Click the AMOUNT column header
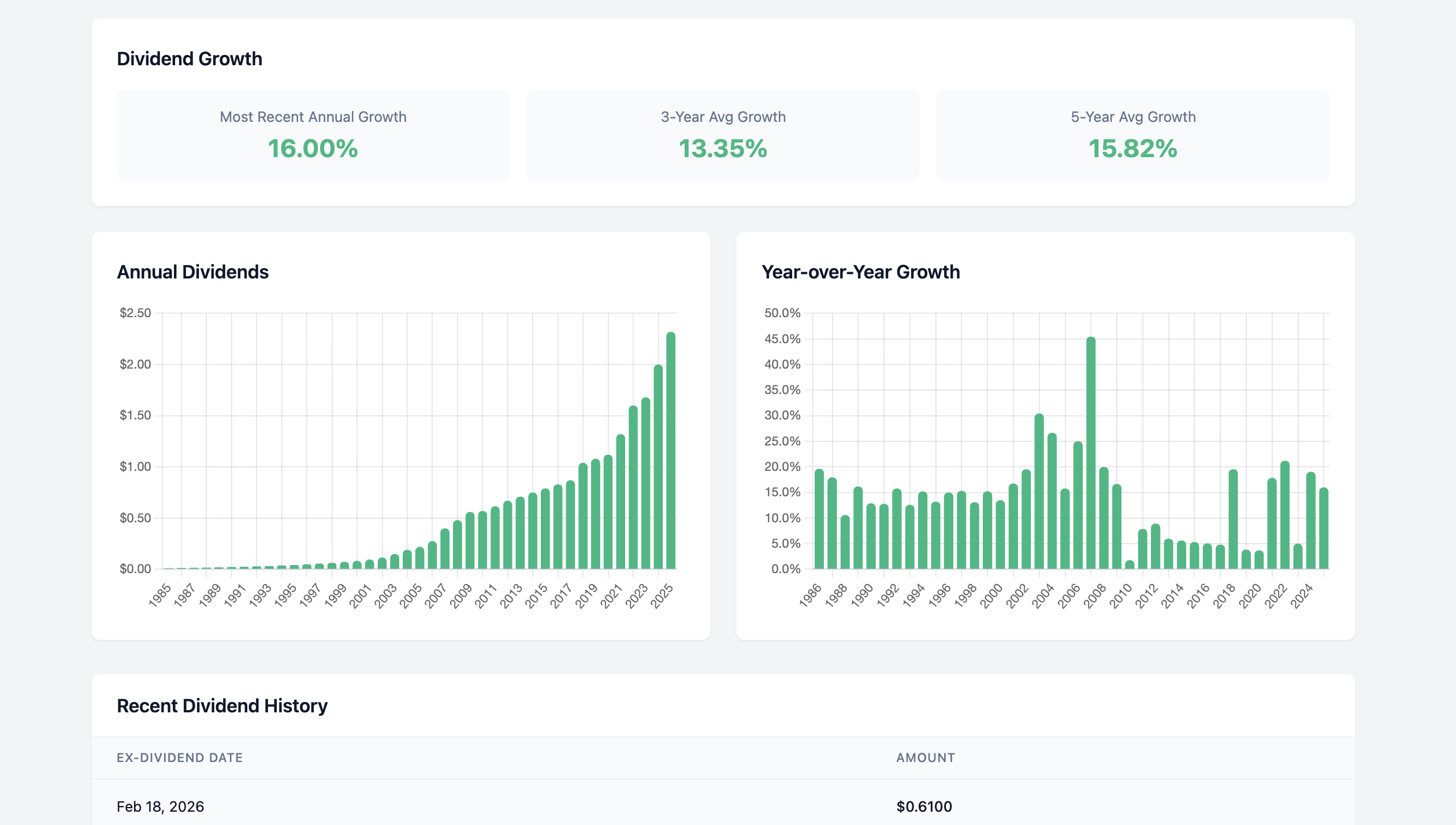1456x825 pixels. click(x=926, y=758)
